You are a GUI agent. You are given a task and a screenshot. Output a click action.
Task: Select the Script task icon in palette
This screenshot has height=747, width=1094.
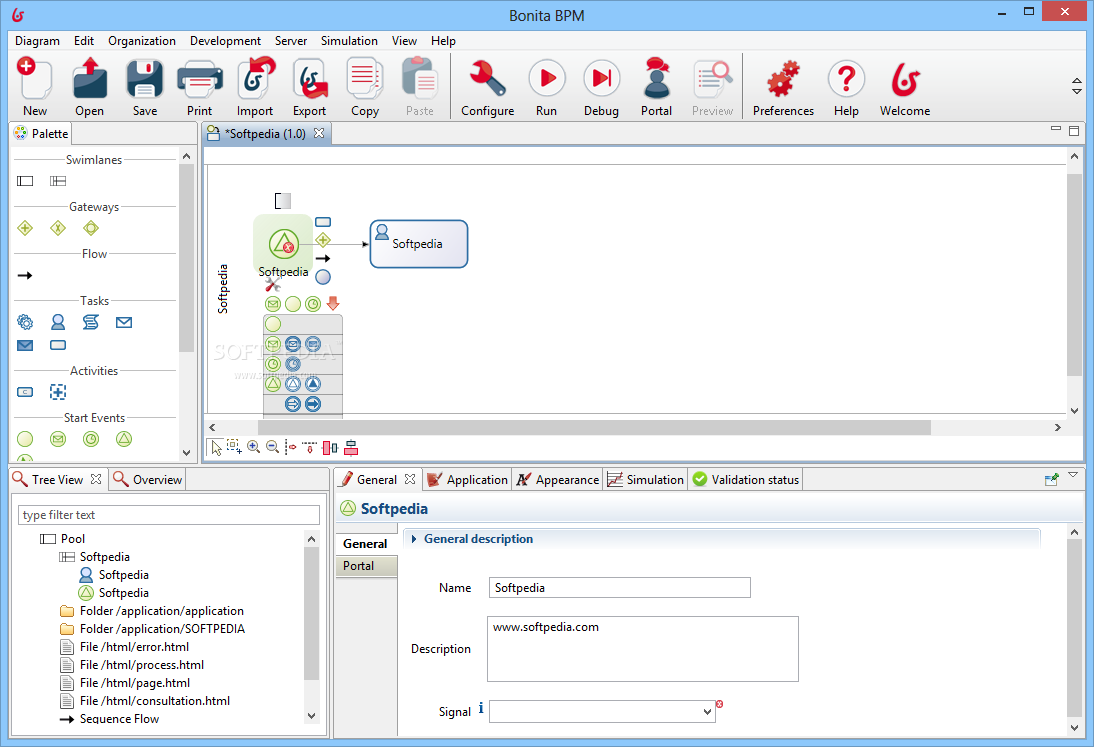coord(91,322)
